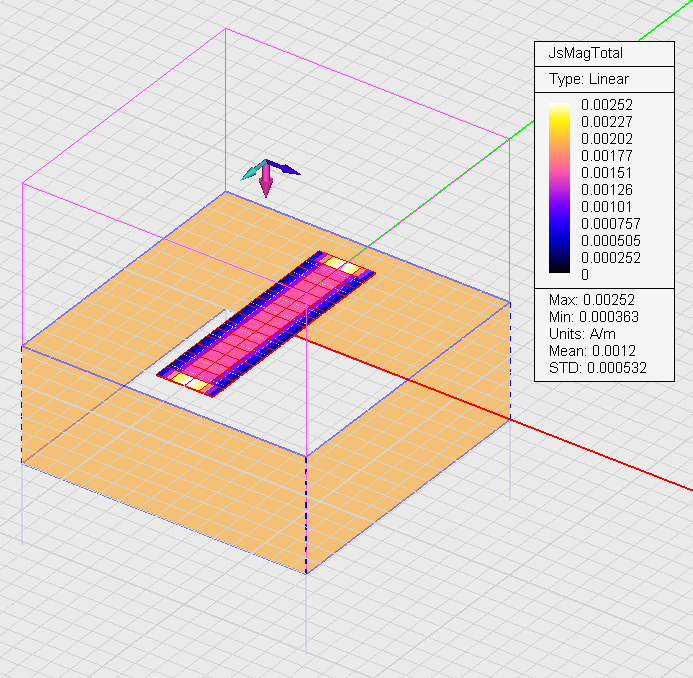
Task: Click the Max: 0.00252 statistic
Action: coord(592,300)
